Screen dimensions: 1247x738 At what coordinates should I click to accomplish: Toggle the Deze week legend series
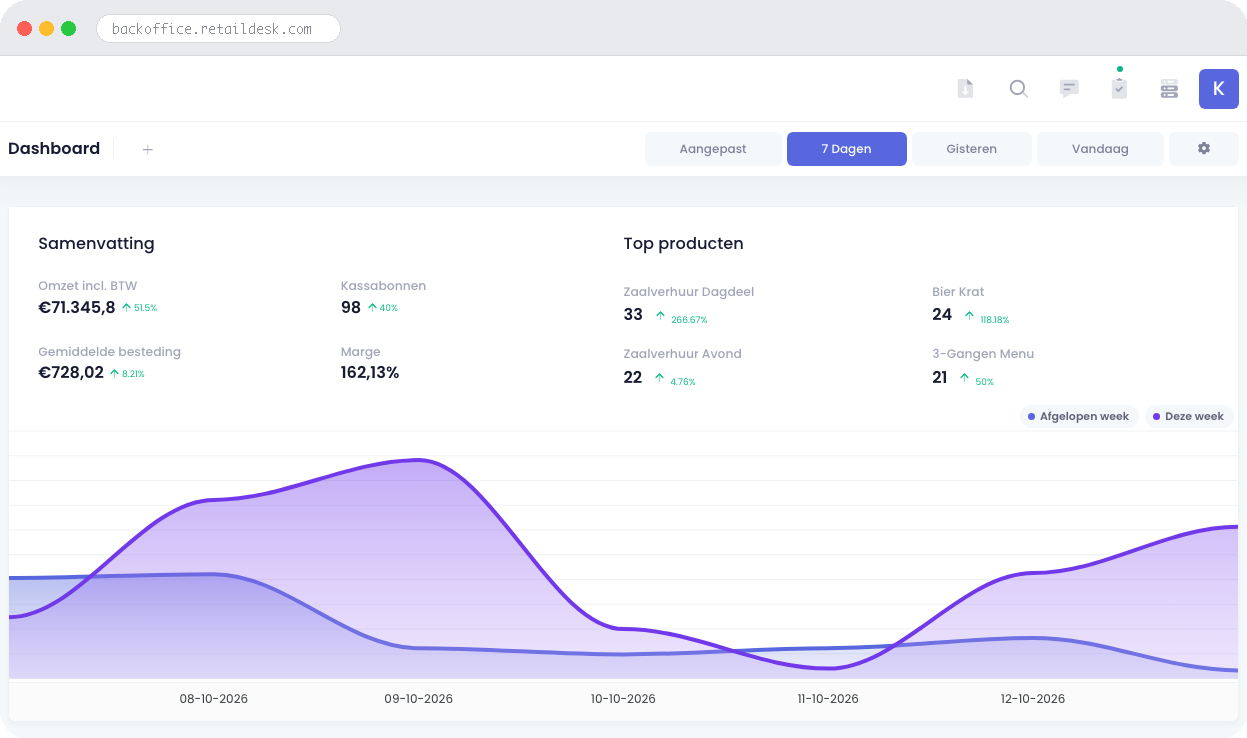click(x=1188, y=416)
